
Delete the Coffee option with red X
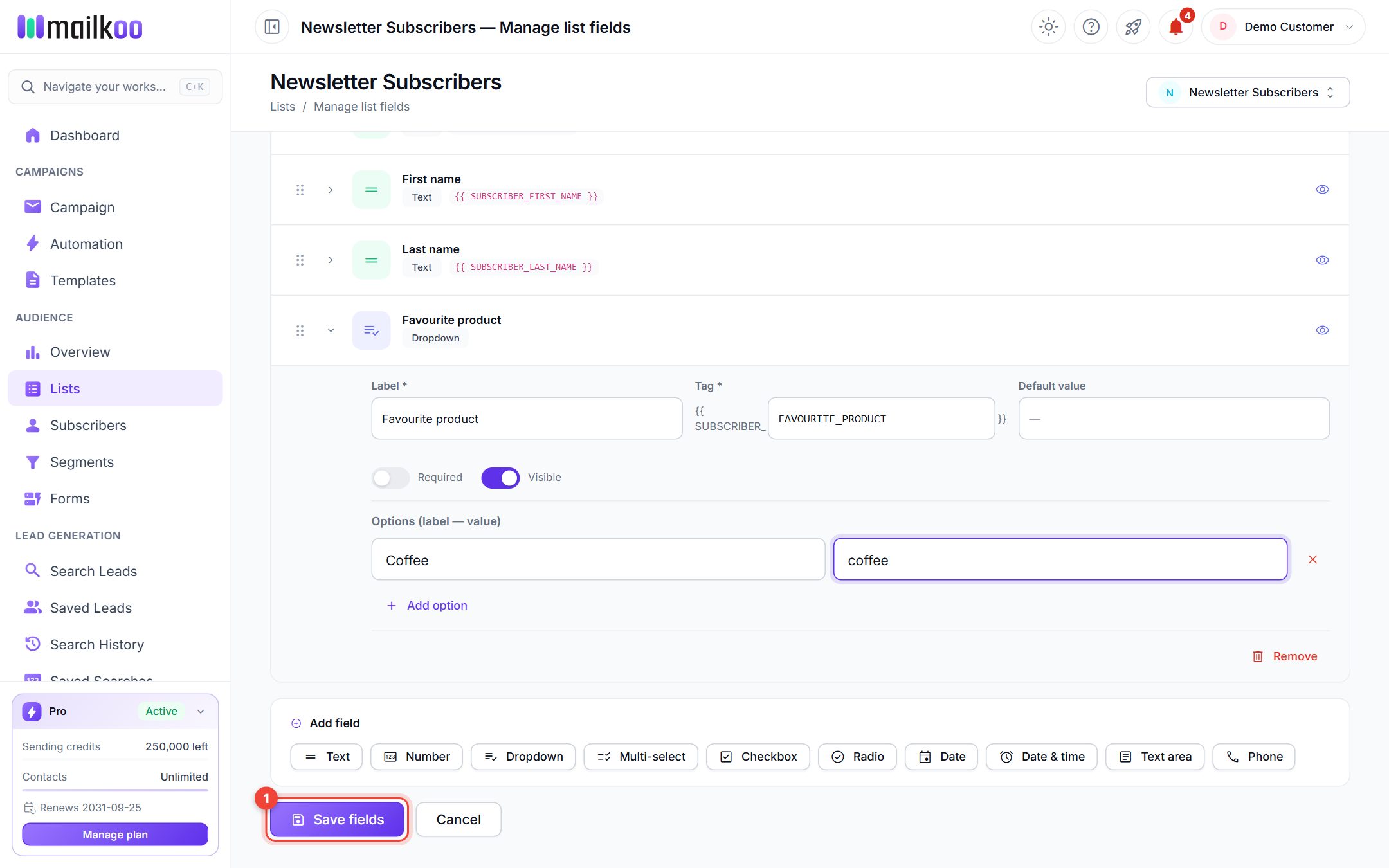tap(1312, 559)
